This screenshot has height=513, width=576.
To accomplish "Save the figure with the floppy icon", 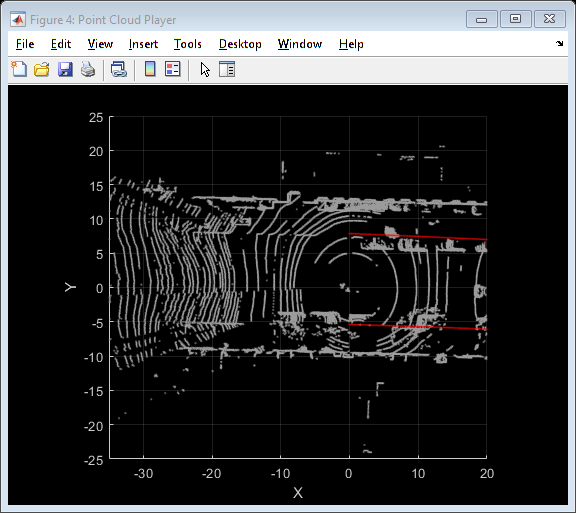I will click(65, 69).
